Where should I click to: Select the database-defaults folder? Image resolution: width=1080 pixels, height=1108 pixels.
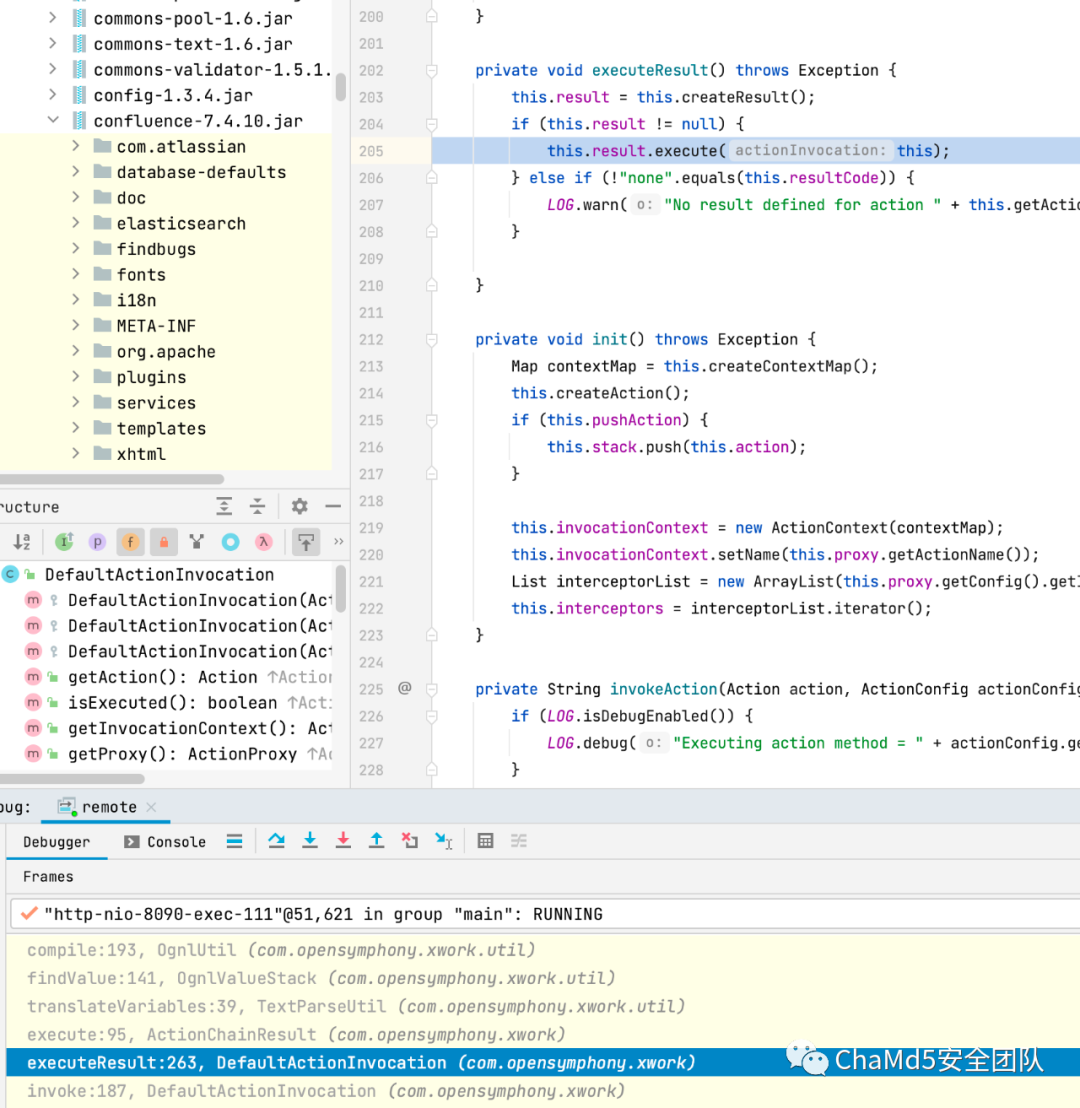tap(201, 172)
